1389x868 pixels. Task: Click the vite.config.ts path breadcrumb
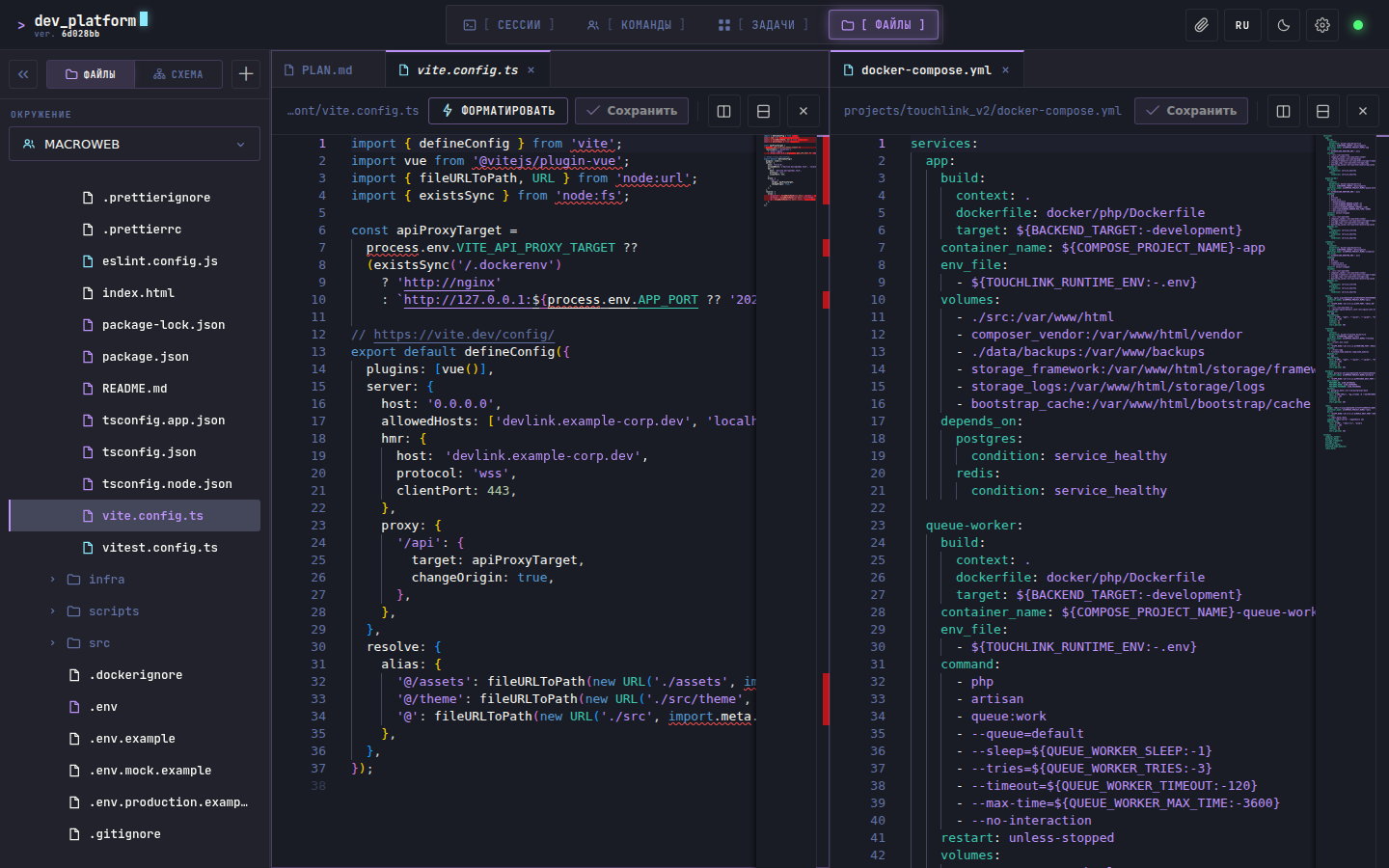click(353, 111)
